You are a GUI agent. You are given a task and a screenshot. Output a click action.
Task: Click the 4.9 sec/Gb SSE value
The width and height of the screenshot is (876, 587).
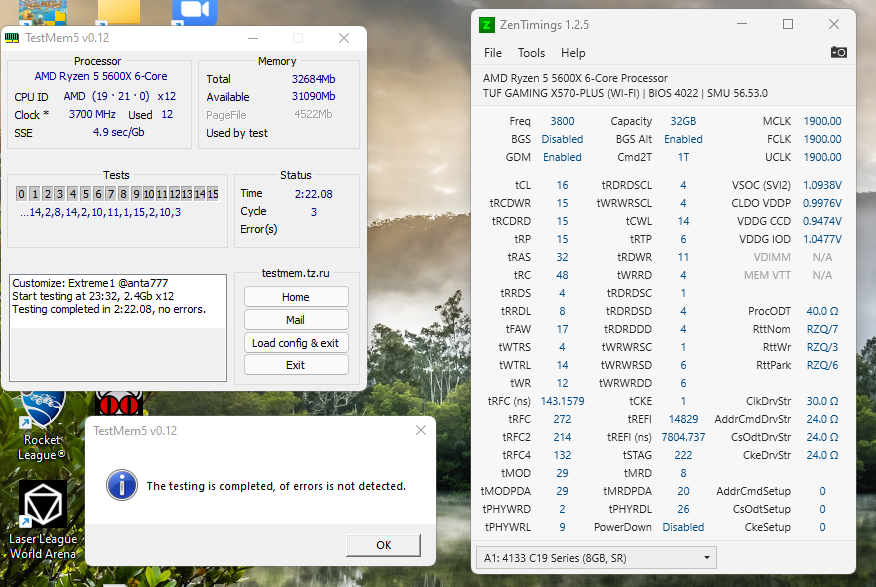118,132
